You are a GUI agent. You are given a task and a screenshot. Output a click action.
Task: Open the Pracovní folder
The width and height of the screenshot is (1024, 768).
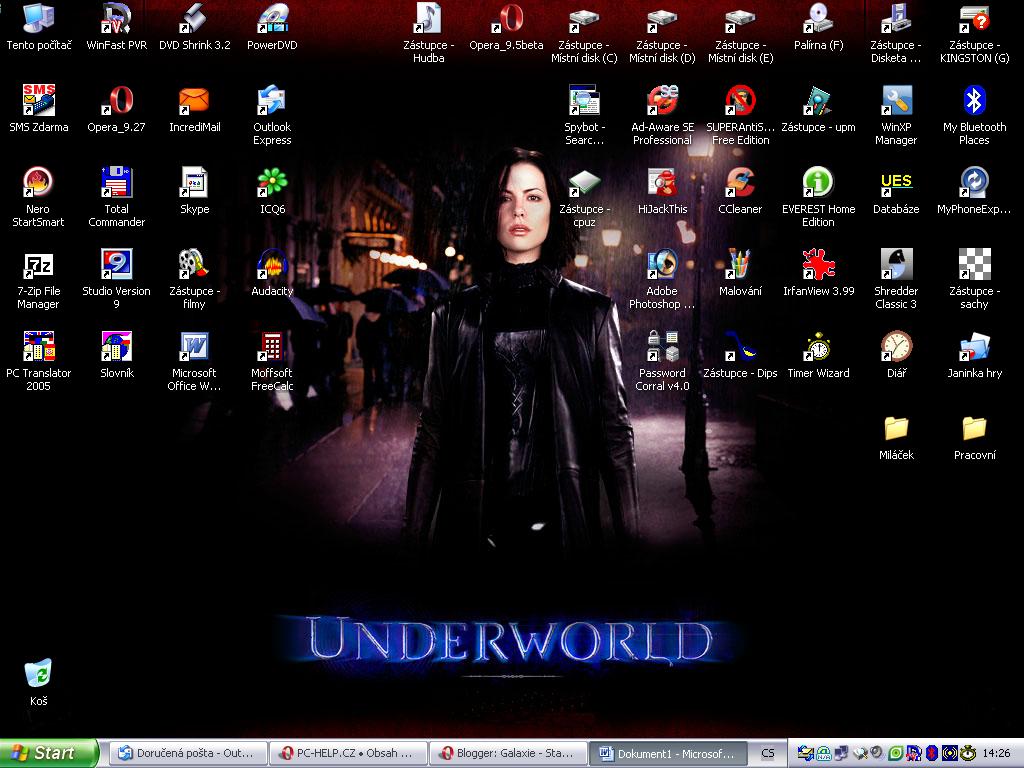(x=974, y=430)
